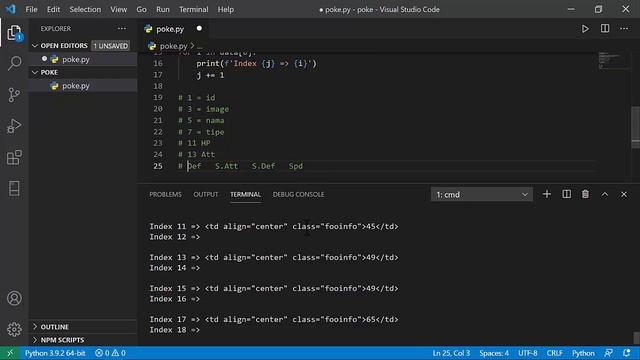Select the Terminal panel tab
The height and width of the screenshot is (360, 640).
click(x=245, y=194)
